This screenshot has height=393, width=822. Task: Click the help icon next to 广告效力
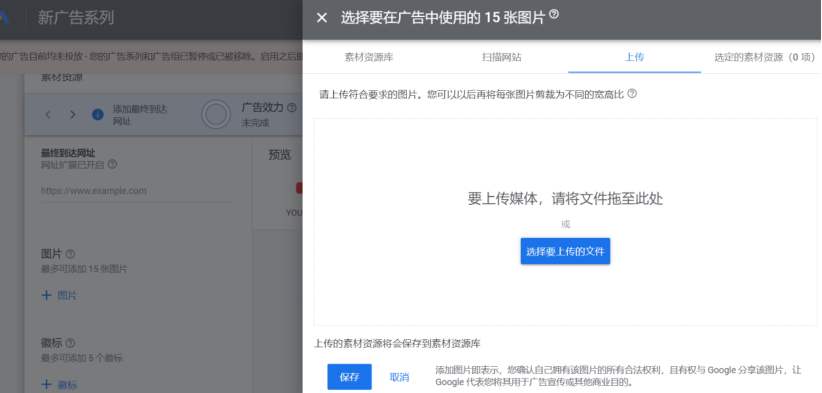tap(292, 108)
